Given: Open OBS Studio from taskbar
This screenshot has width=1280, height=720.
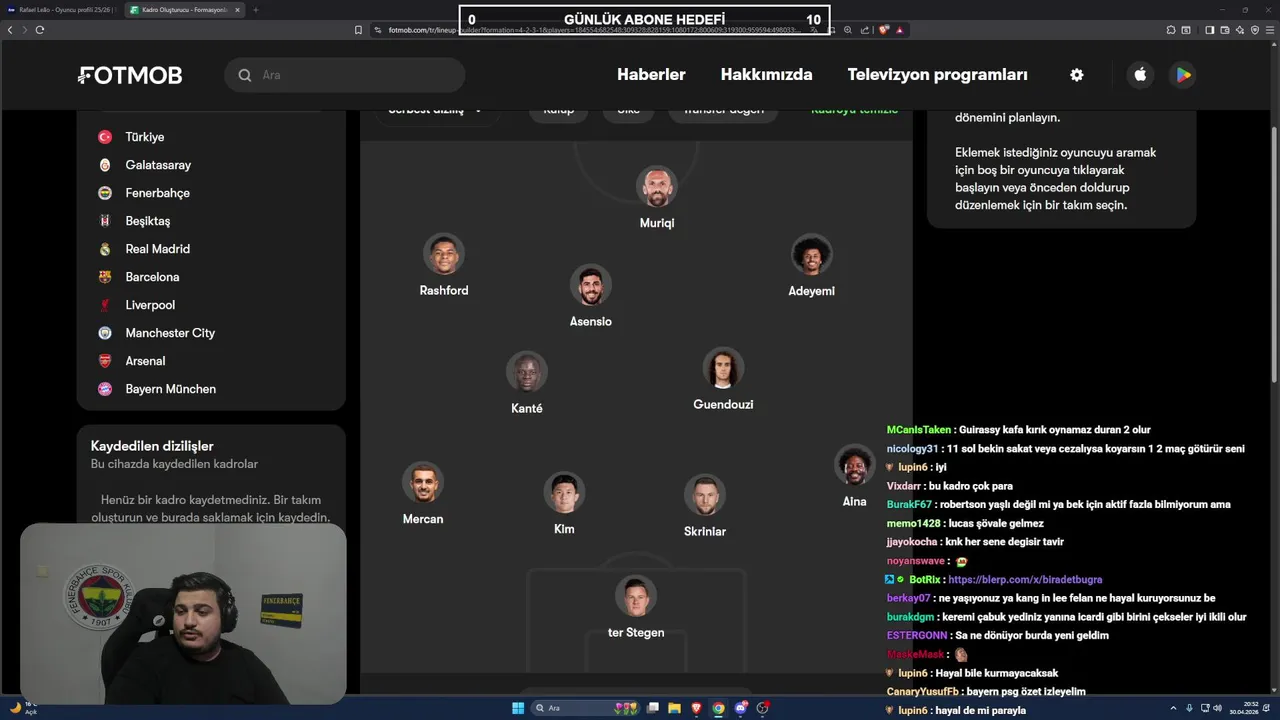Looking at the screenshot, I should (x=763, y=708).
